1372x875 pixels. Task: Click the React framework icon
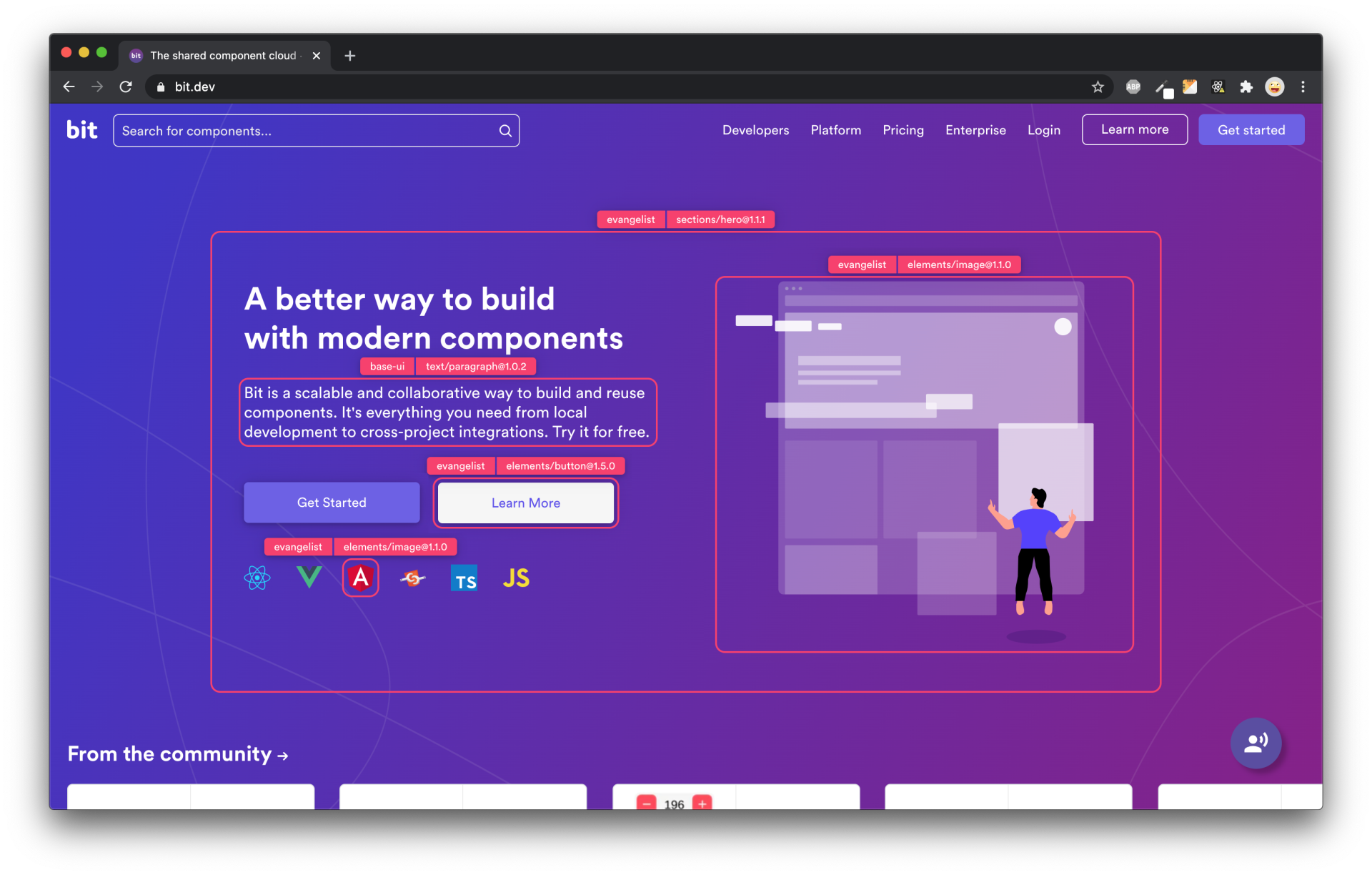[x=258, y=578]
